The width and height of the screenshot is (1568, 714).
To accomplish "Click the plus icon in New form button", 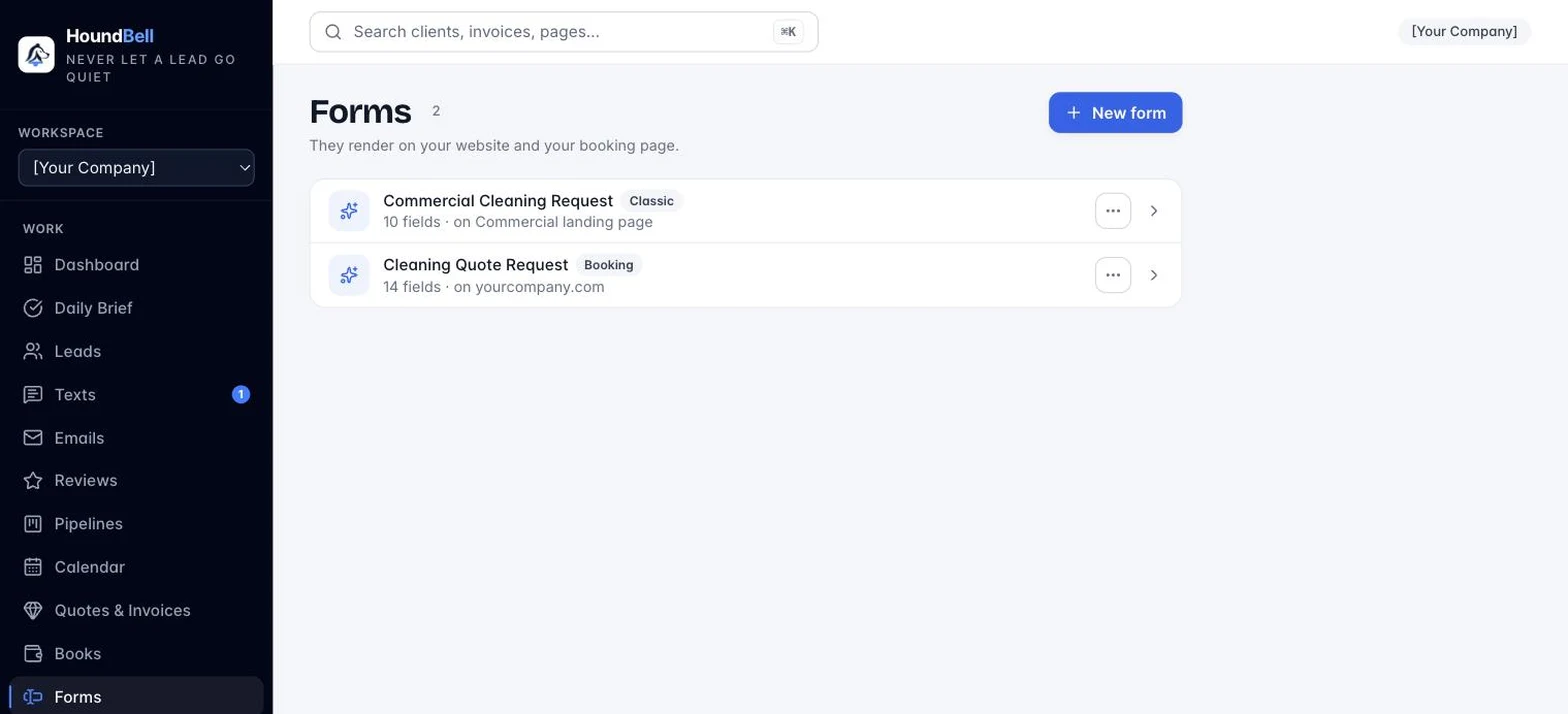I will click(x=1073, y=113).
